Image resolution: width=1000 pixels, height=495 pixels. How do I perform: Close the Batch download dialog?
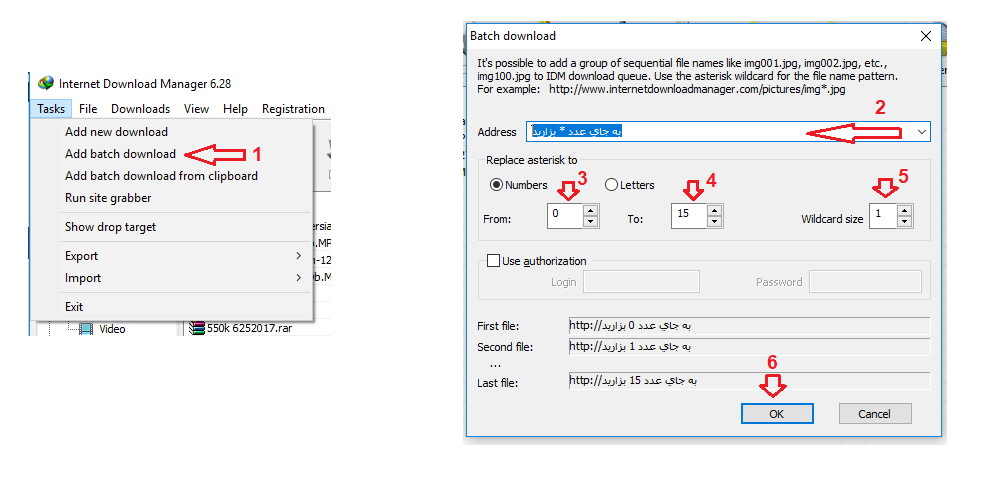[x=925, y=36]
